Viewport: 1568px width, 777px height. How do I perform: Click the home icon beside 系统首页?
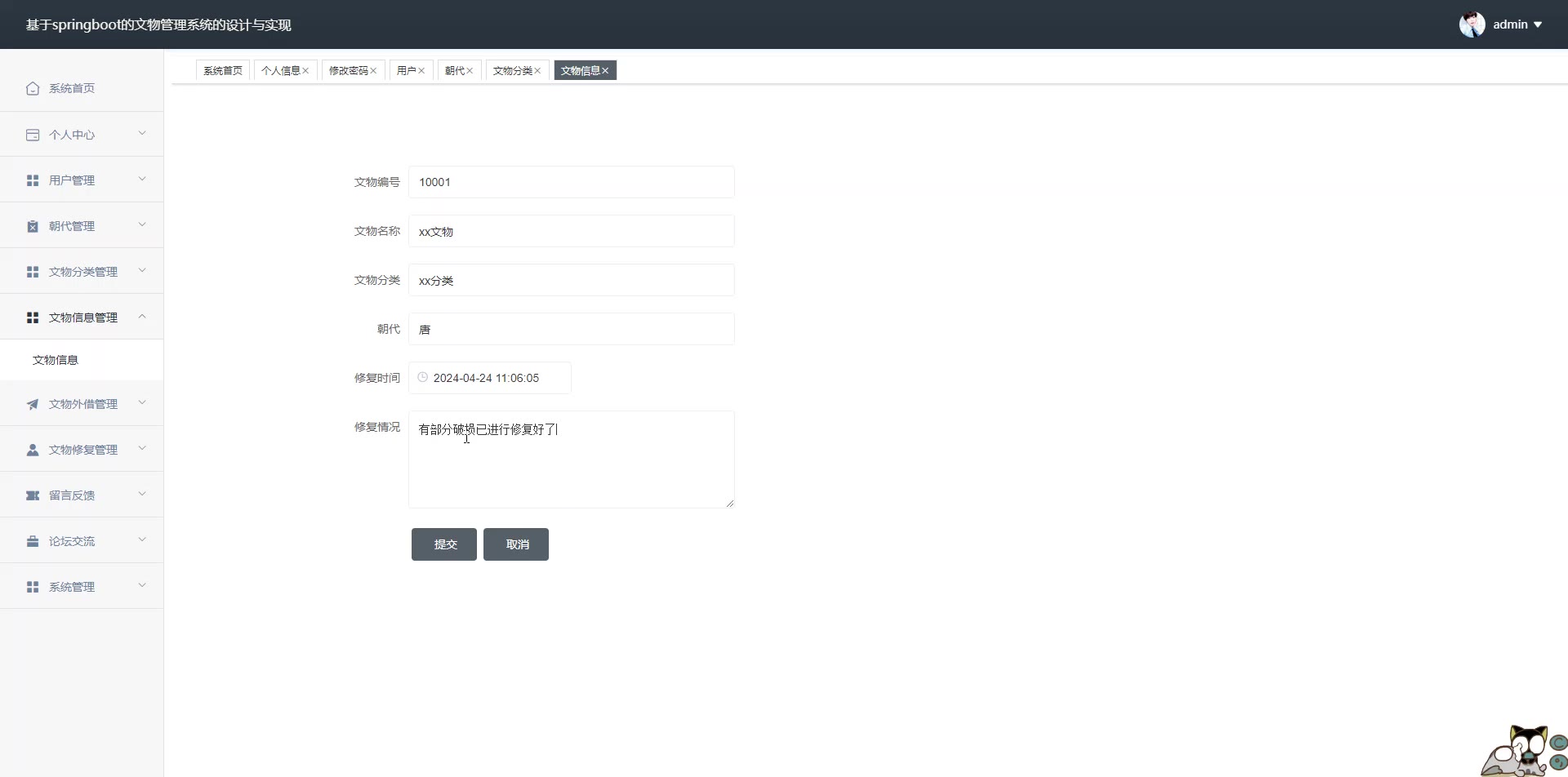point(33,88)
